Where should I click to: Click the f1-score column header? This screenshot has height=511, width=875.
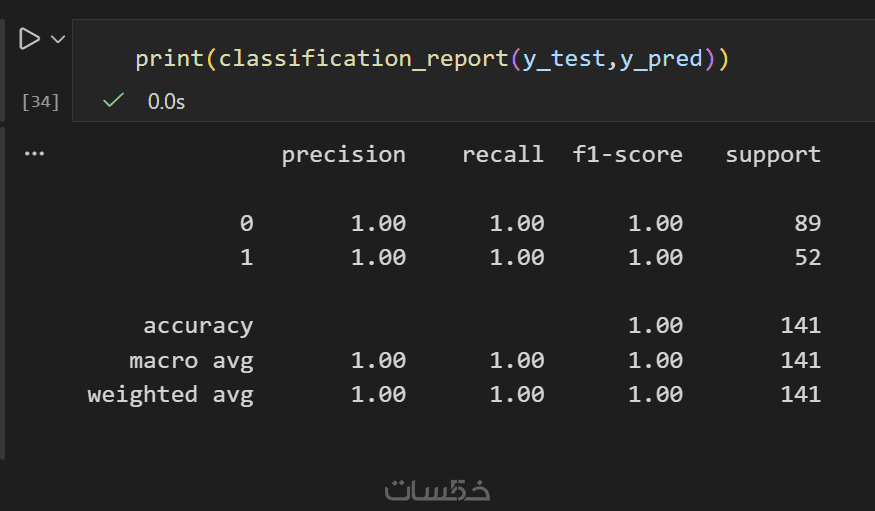627,154
